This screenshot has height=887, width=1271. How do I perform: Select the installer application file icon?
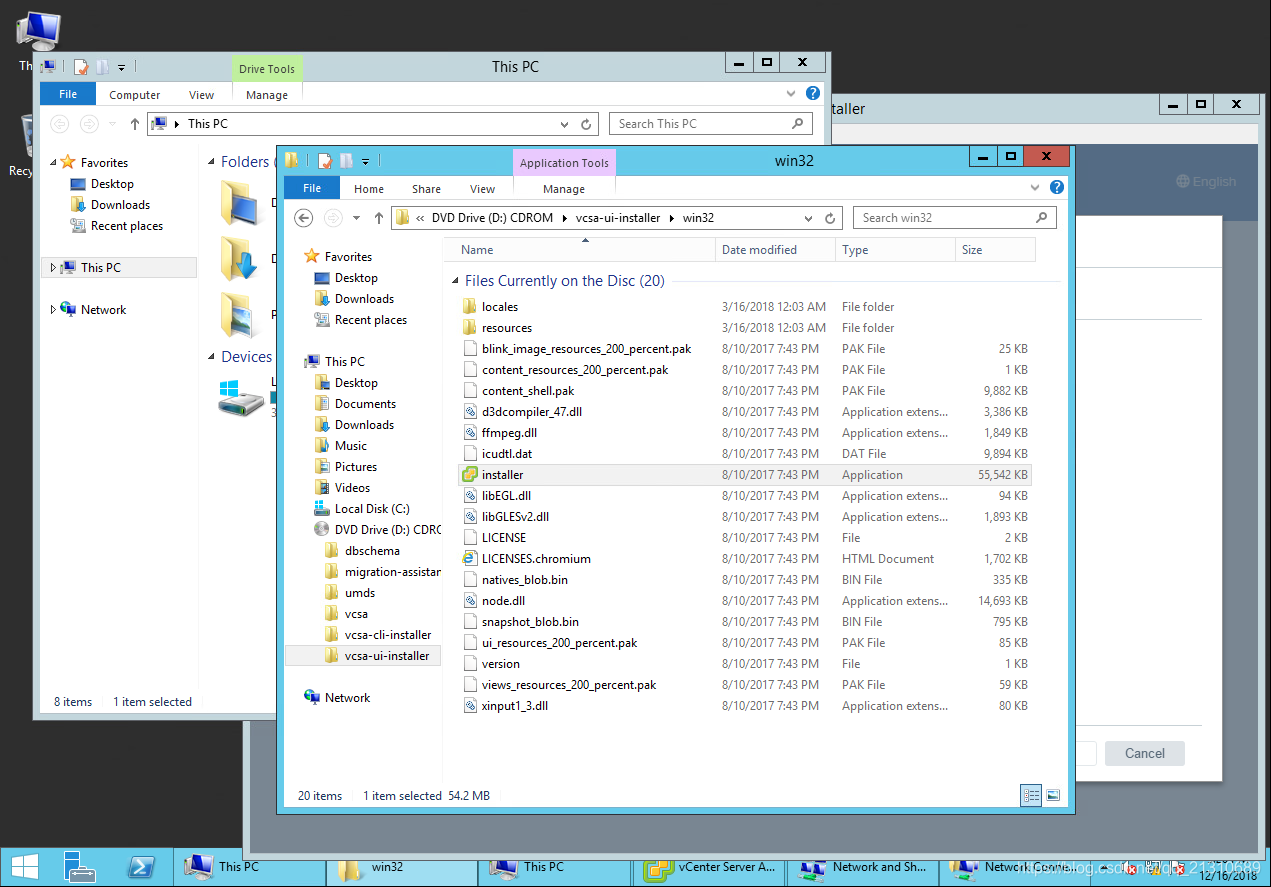tap(470, 475)
